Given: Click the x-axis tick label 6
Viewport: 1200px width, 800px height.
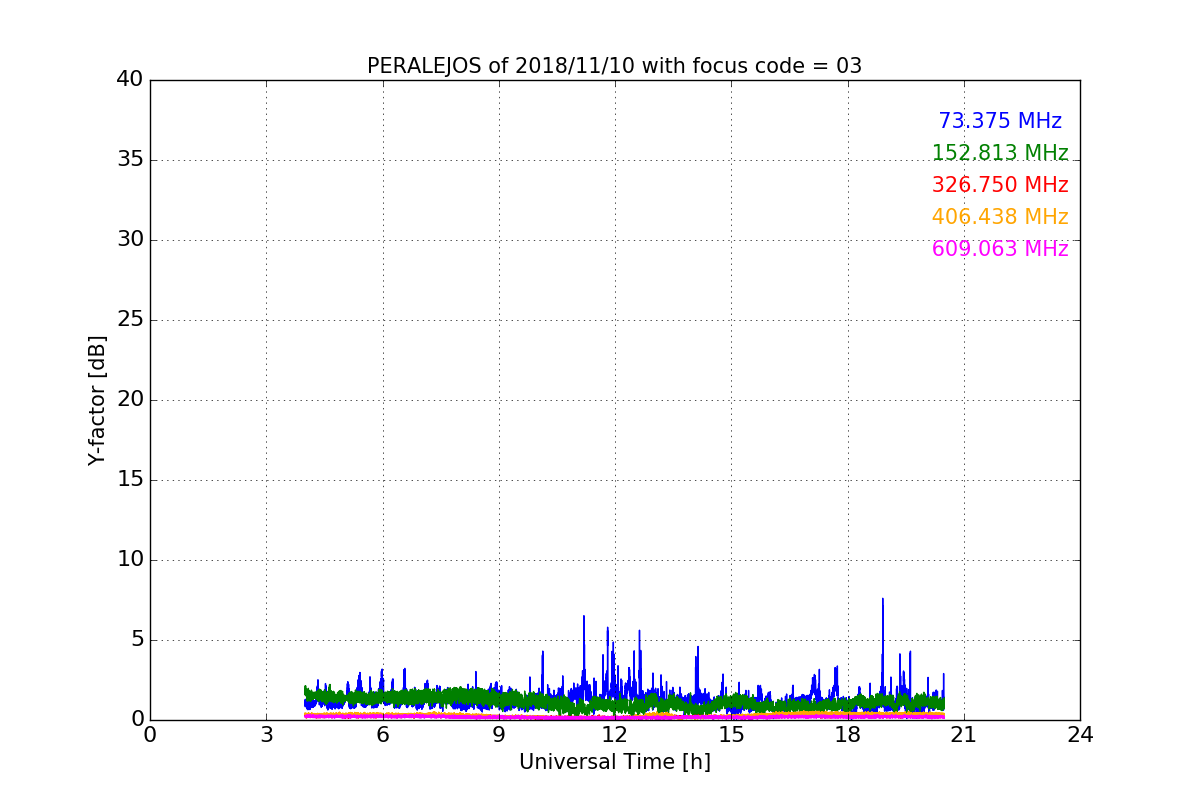Looking at the screenshot, I should [382, 735].
